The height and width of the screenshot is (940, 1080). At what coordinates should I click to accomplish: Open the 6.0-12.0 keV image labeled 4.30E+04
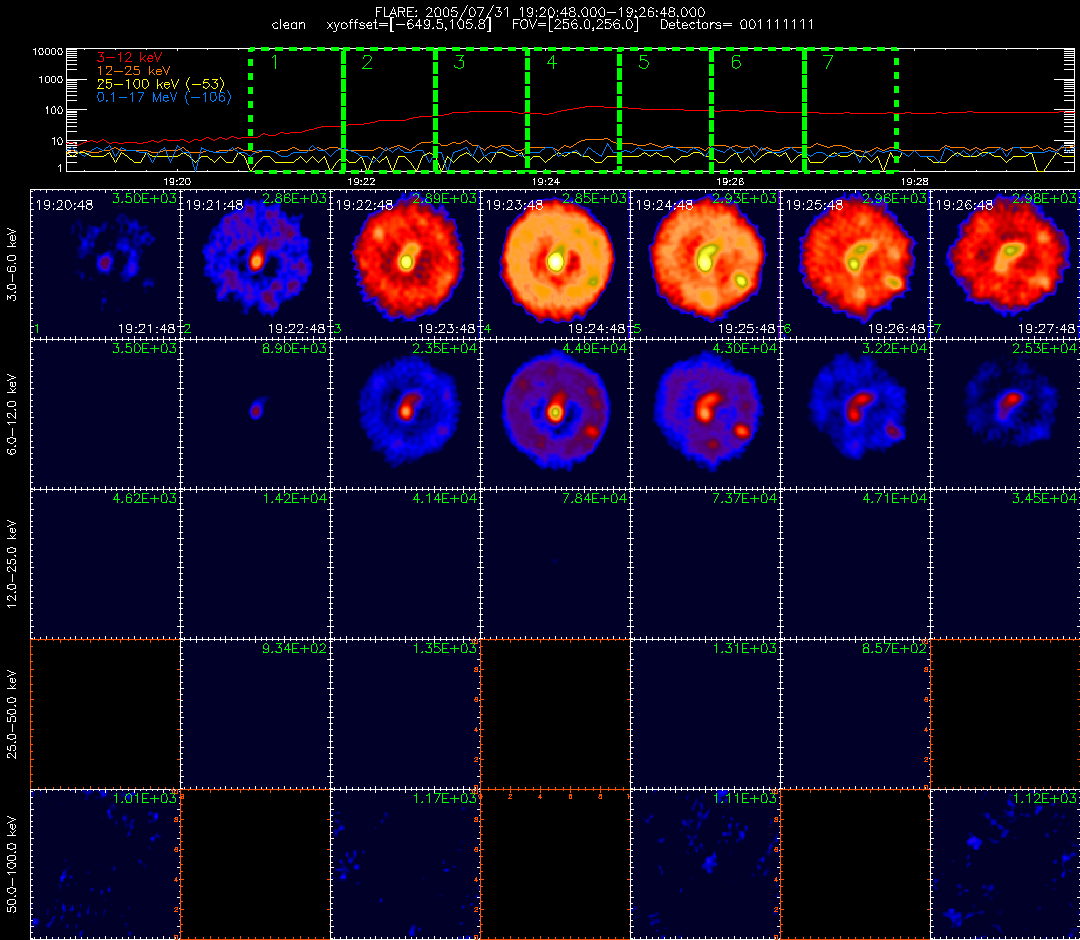[x=706, y=415]
